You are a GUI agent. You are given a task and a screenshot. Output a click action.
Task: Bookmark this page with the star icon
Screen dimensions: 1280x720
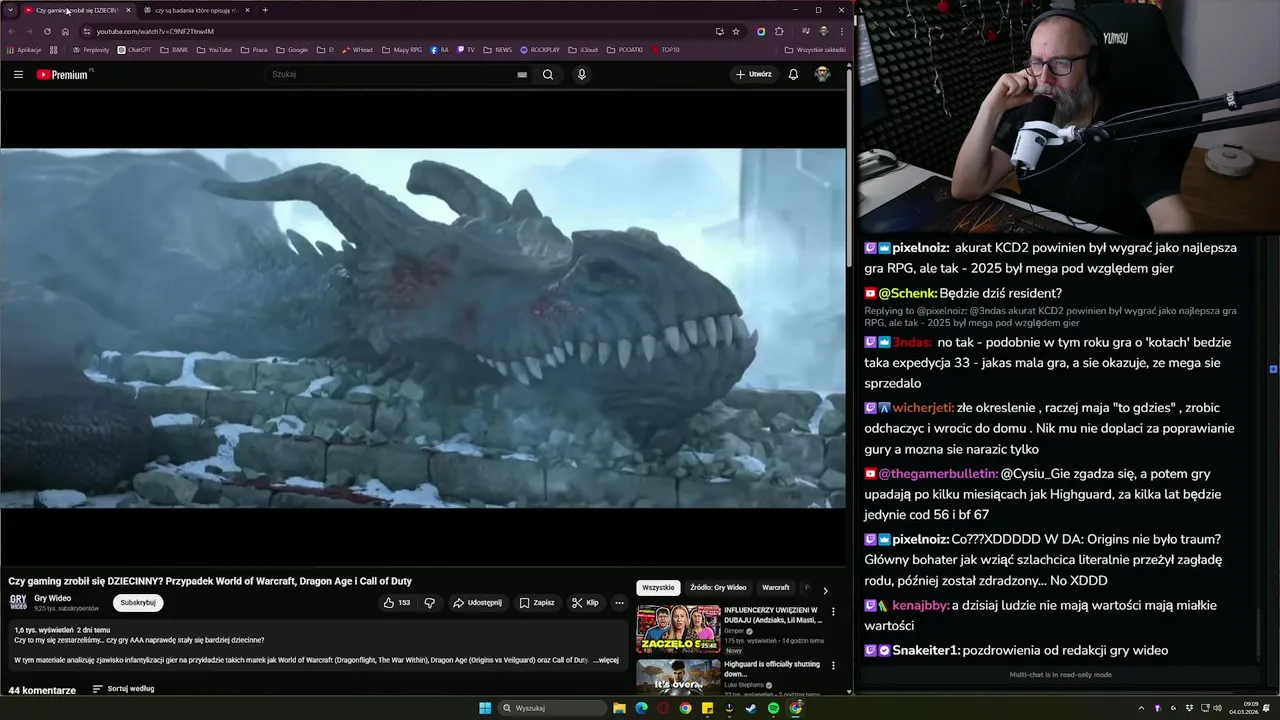[x=736, y=31]
